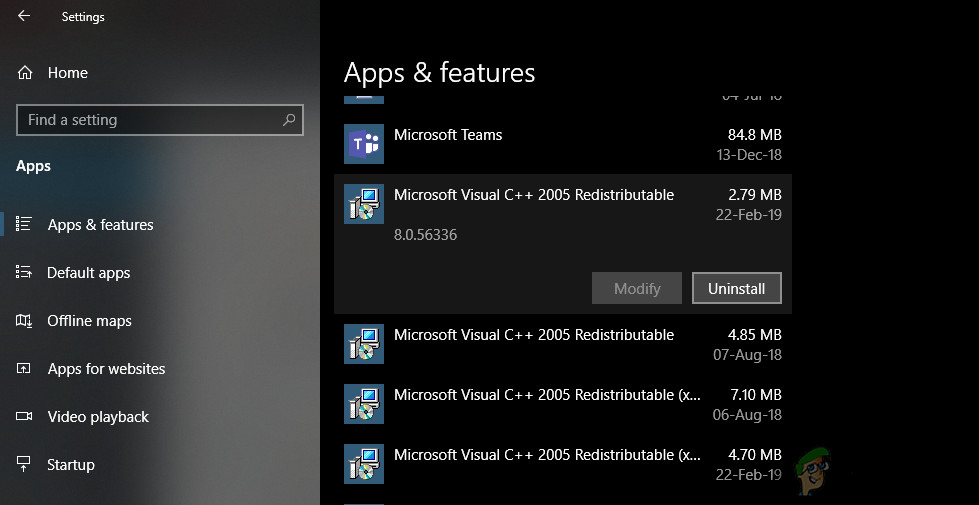
Task: Focus the Find a setting search box
Action: point(150,120)
